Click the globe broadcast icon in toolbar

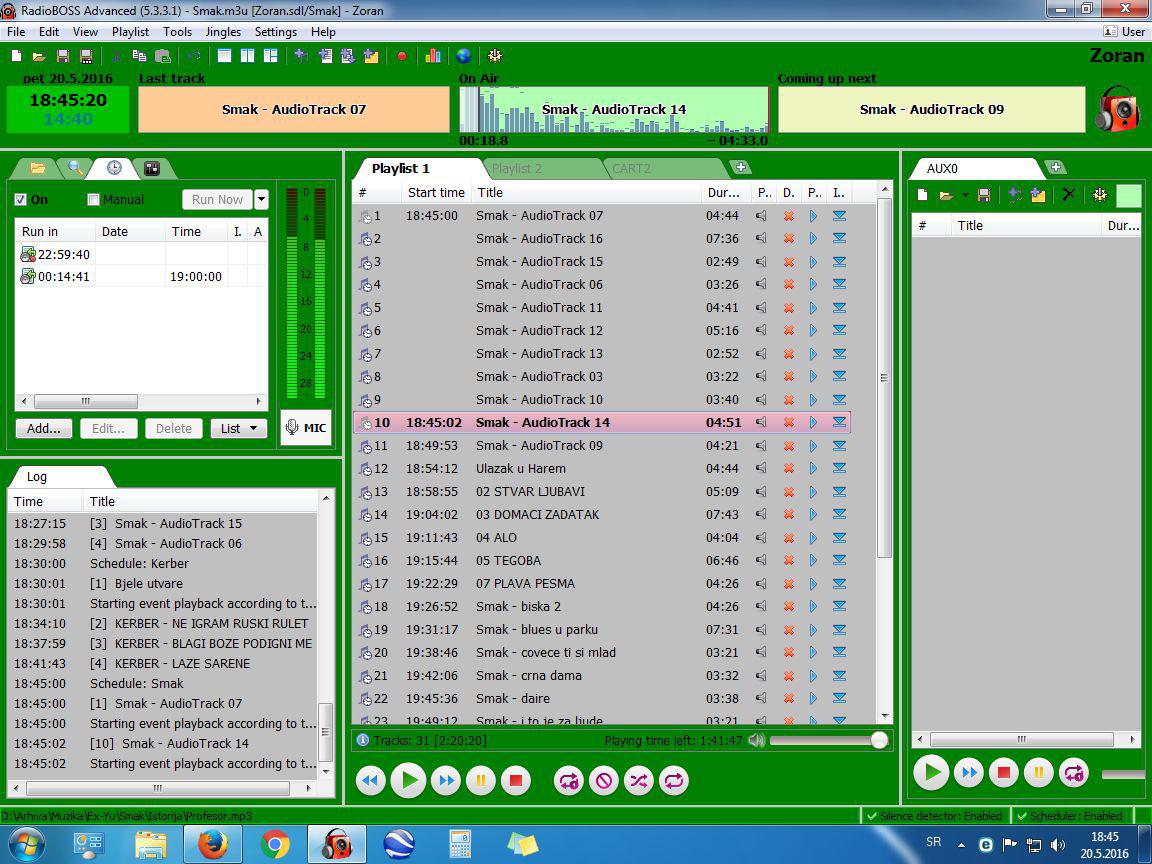pyautogui.click(x=464, y=56)
